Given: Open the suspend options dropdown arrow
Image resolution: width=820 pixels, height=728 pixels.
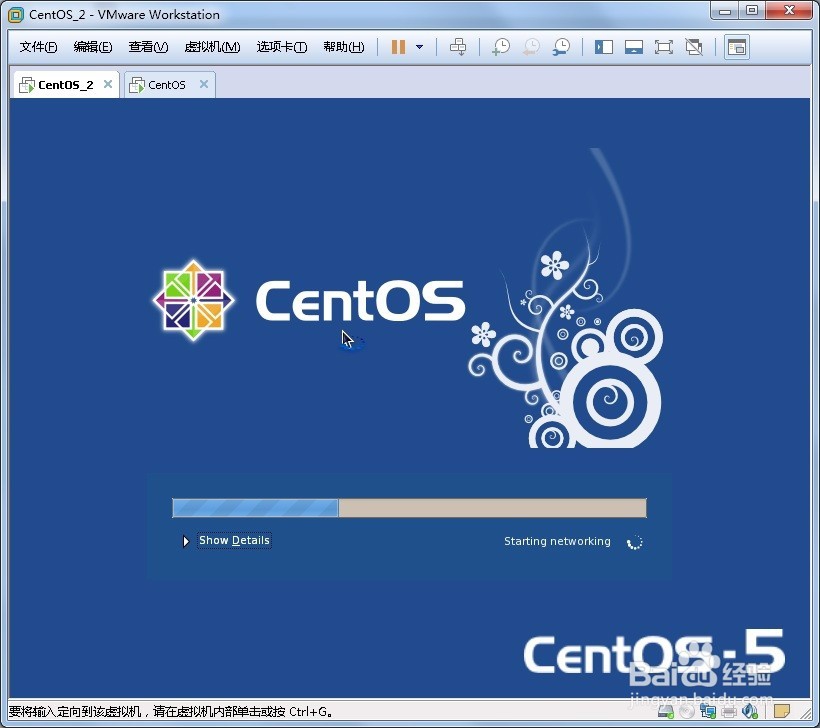Looking at the screenshot, I should [x=418, y=47].
